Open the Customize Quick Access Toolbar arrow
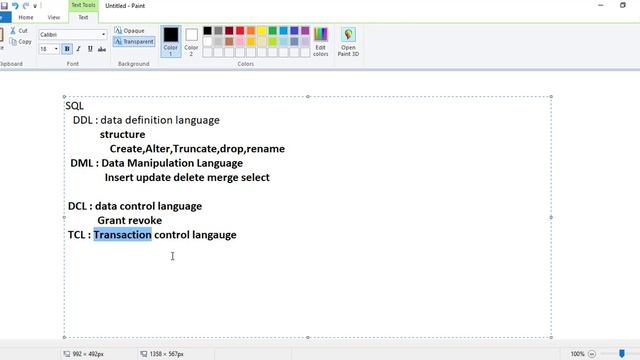Image resolution: width=640 pixels, height=360 pixels. point(35,6)
